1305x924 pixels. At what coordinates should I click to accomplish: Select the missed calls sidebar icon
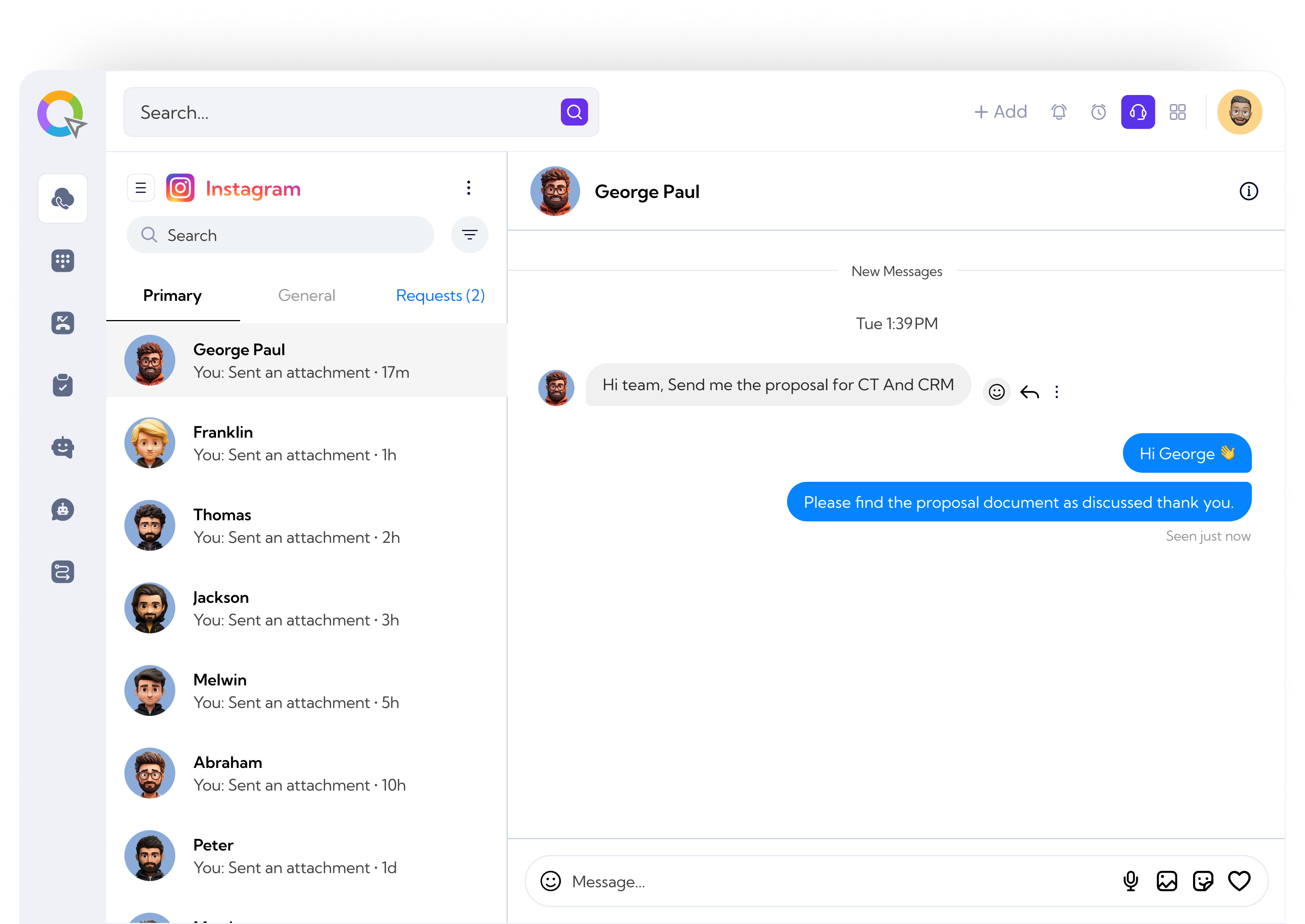click(63, 323)
